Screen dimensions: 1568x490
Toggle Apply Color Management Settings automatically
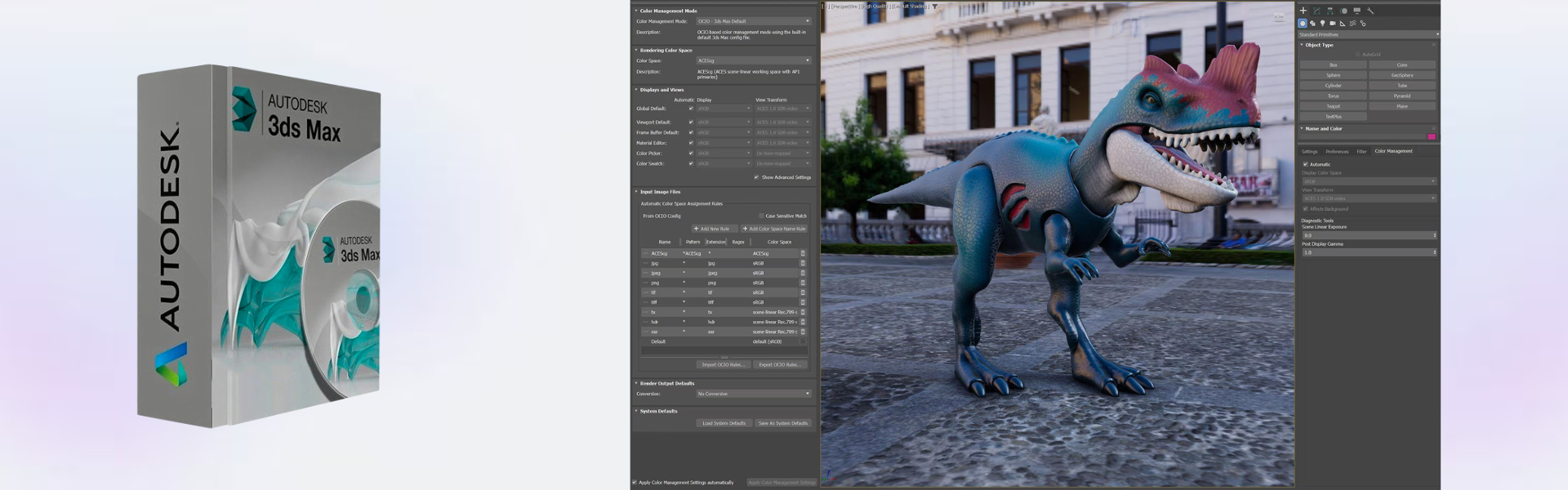(635, 483)
